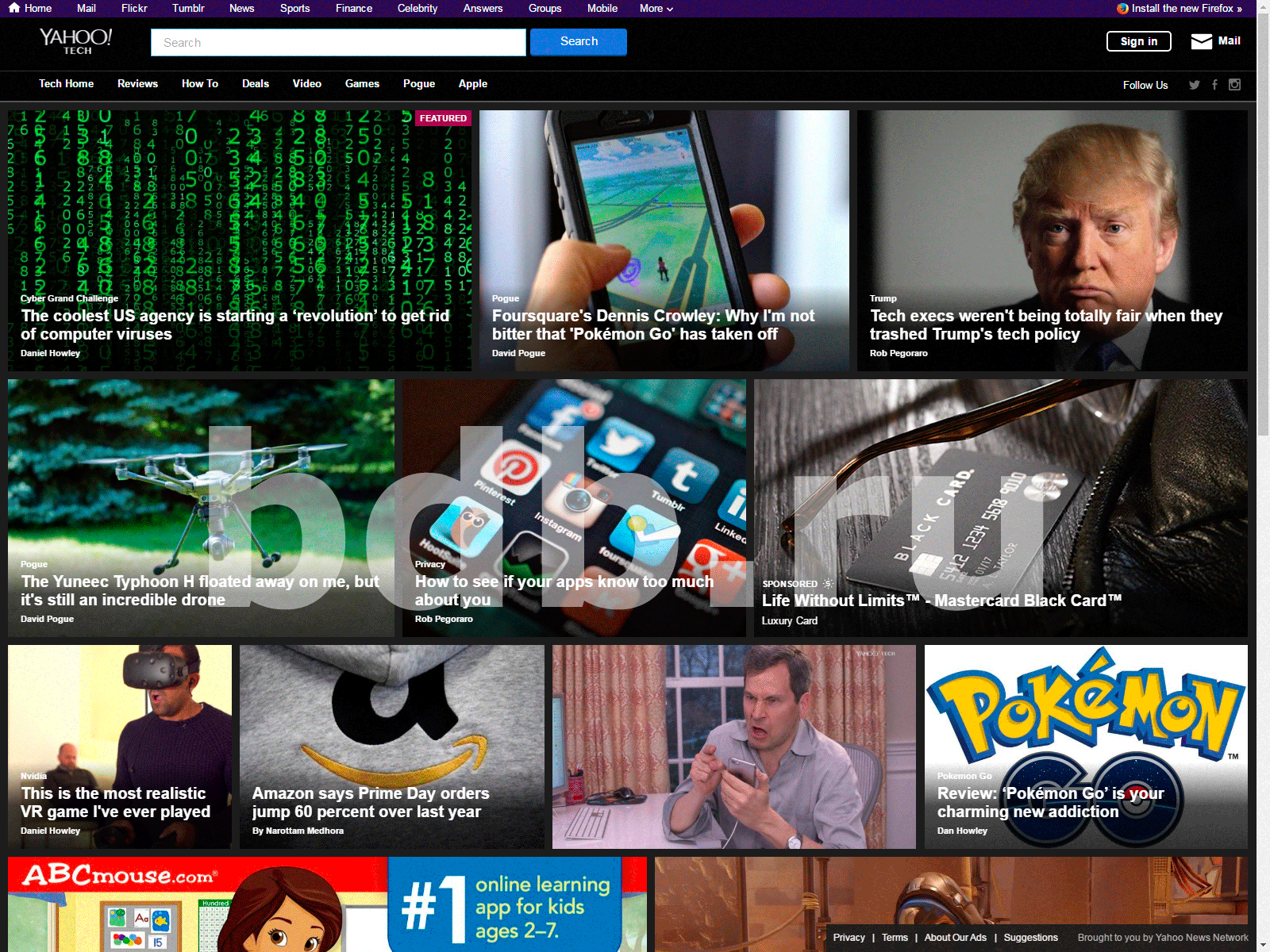Click the man with phone video thumbnail
This screenshot has height=952, width=1270.
[733, 747]
